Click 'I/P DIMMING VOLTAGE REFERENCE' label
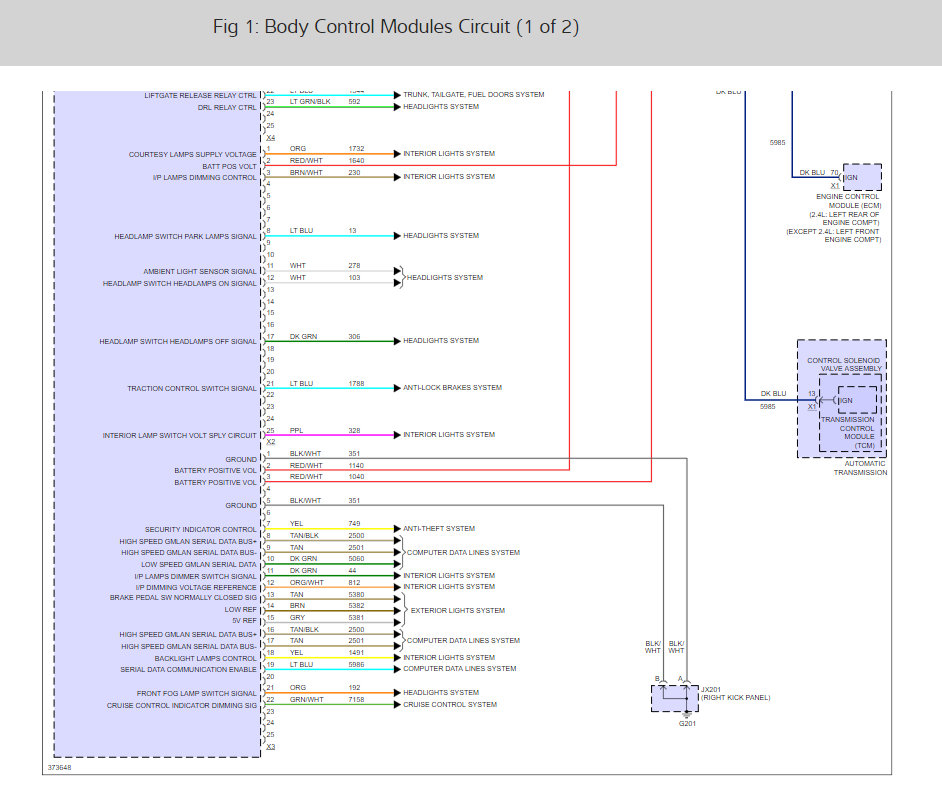This screenshot has height=799, width=942. pos(196,588)
